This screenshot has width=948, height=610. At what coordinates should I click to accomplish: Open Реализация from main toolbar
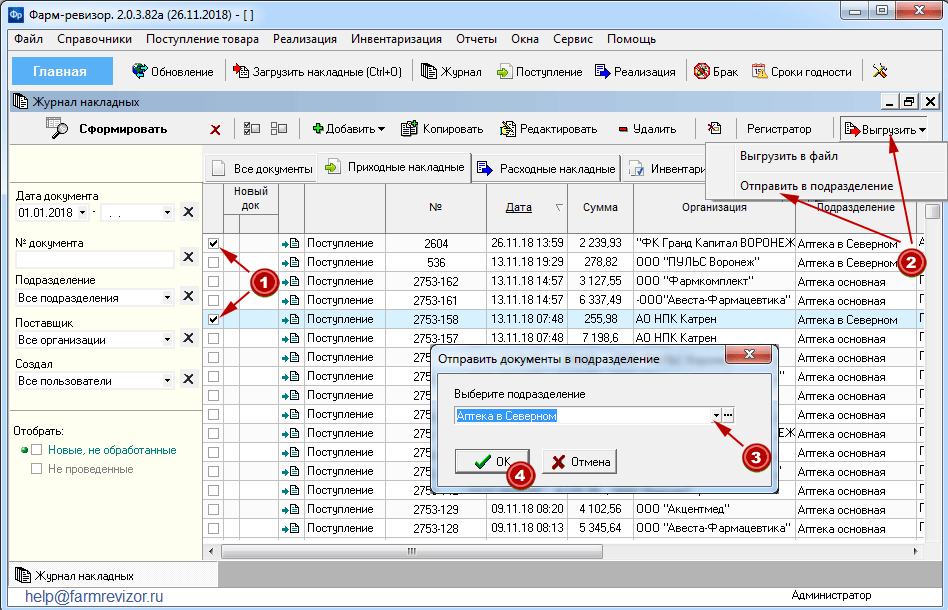coord(602,71)
